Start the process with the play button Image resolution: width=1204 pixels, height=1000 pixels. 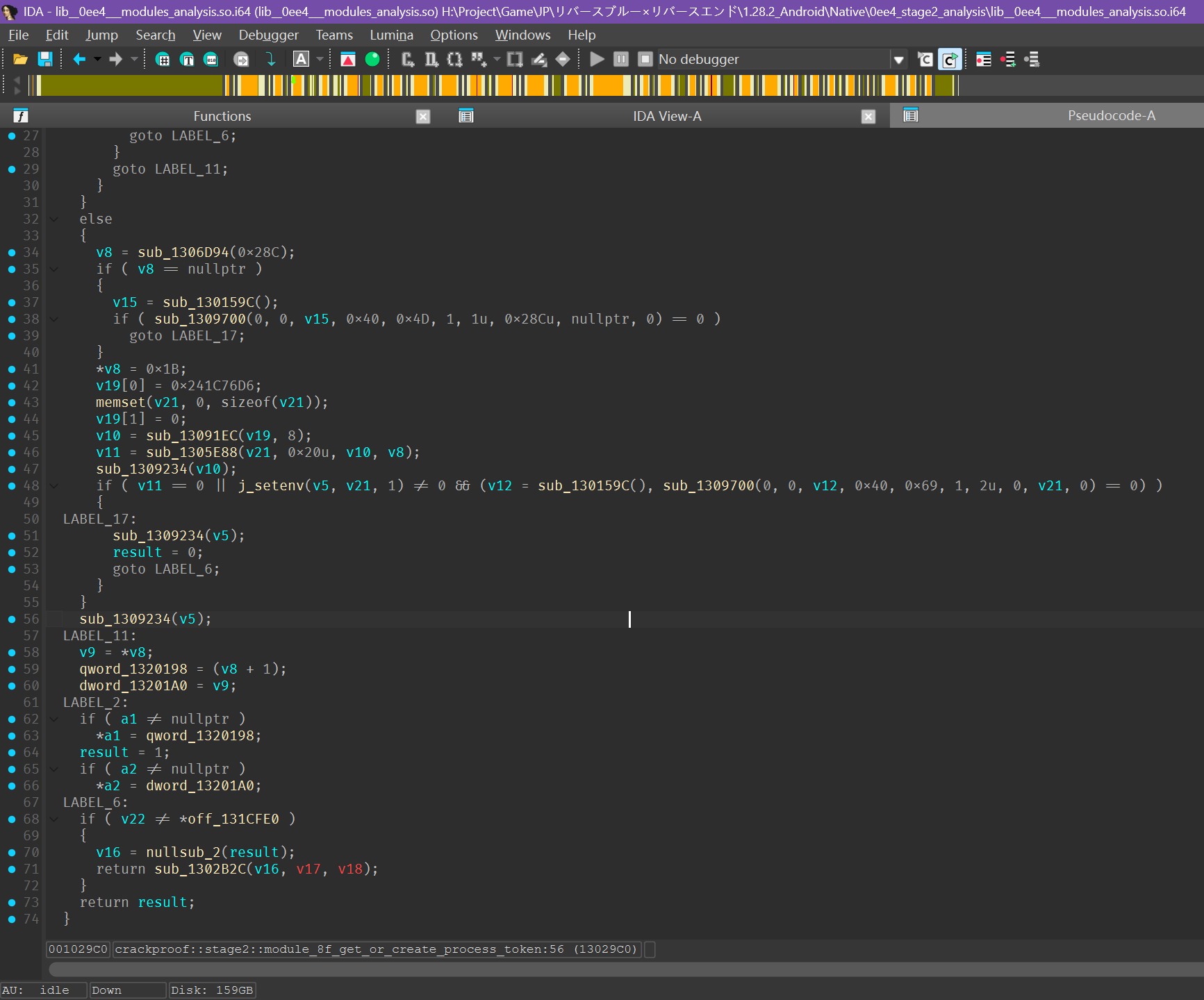[x=597, y=60]
